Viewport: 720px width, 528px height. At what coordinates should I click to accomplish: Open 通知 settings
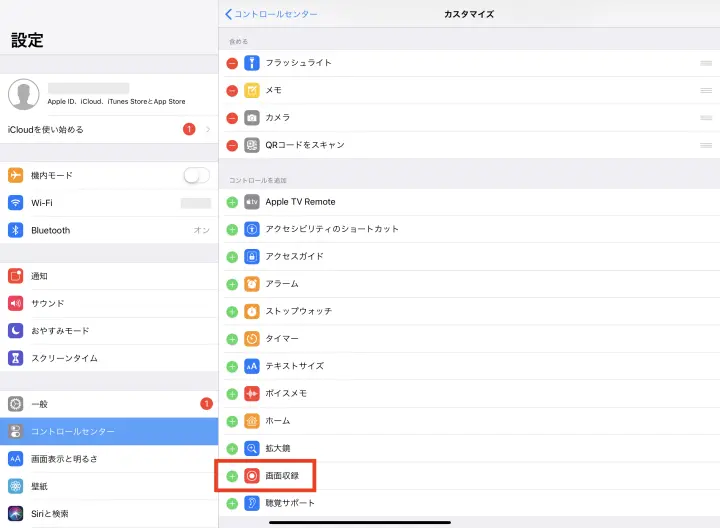[x=109, y=276]
